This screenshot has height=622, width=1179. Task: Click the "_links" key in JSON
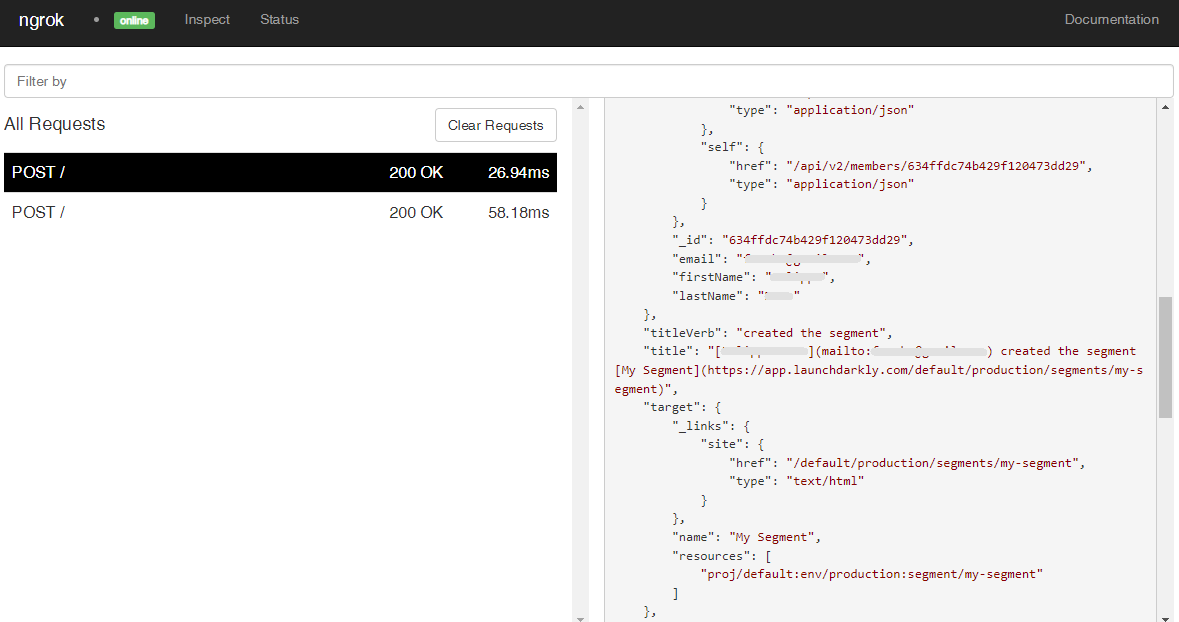[x=700, y=426]
